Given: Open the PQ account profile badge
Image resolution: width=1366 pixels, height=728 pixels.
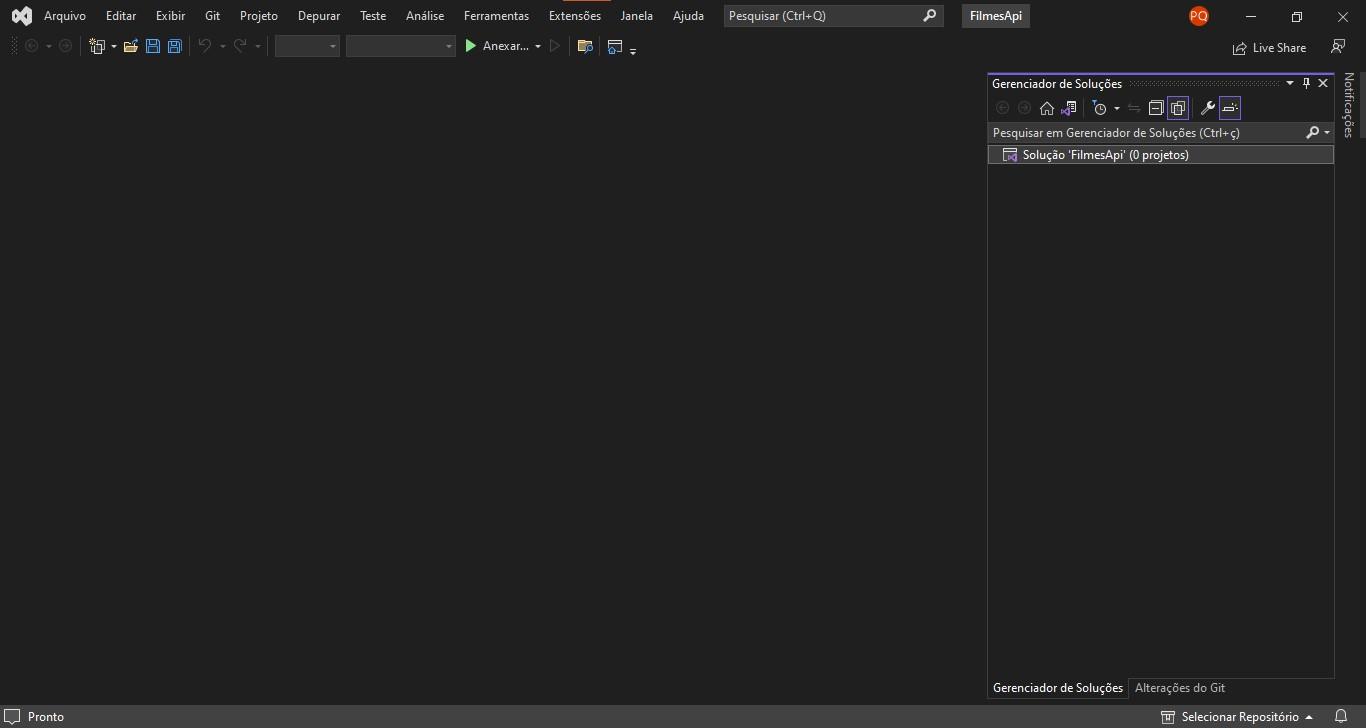Looking at the screenshot, I should [x=1198, y=16].
